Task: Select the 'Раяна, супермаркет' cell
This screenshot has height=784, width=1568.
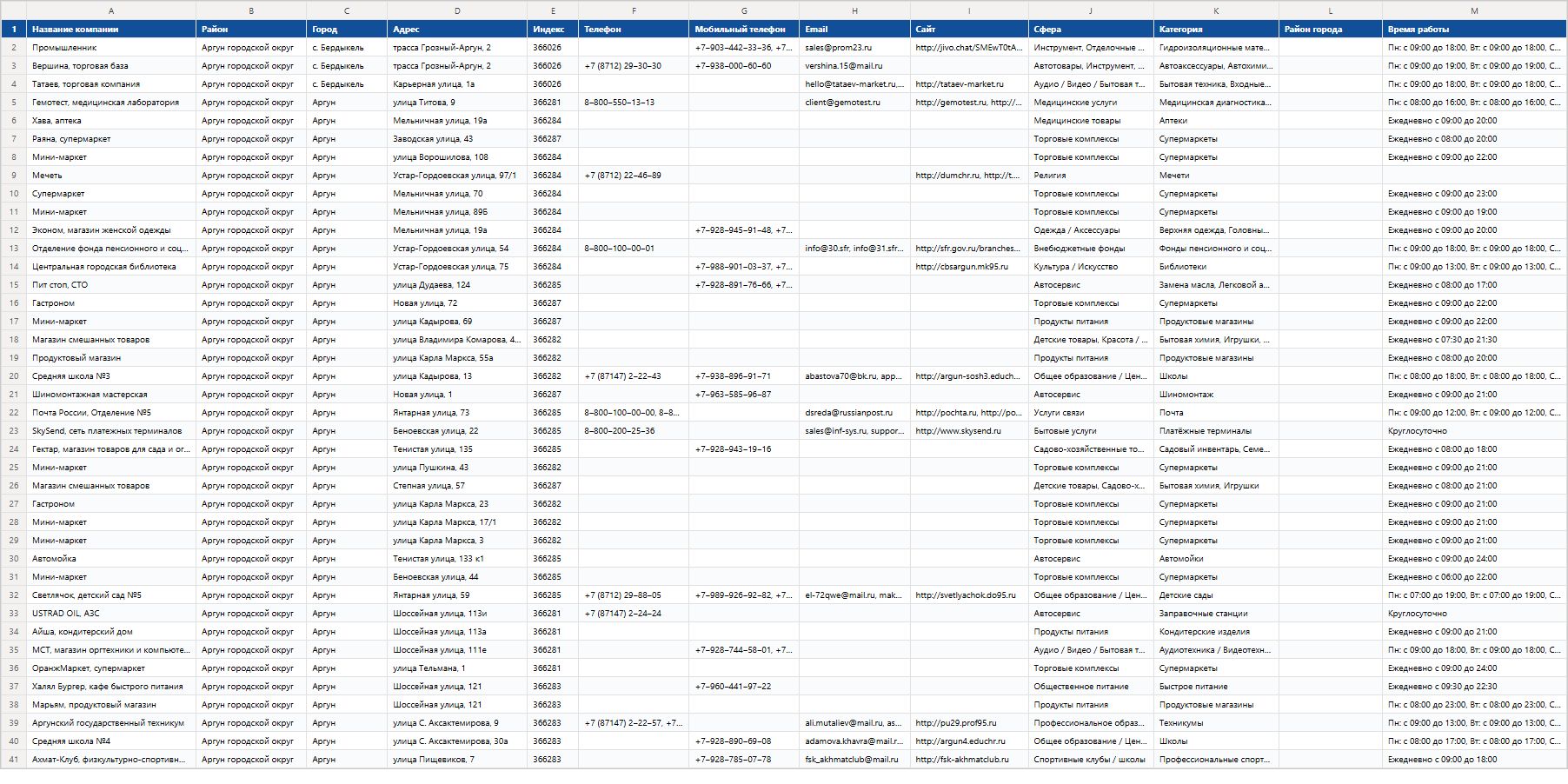Action: point(111,138)
